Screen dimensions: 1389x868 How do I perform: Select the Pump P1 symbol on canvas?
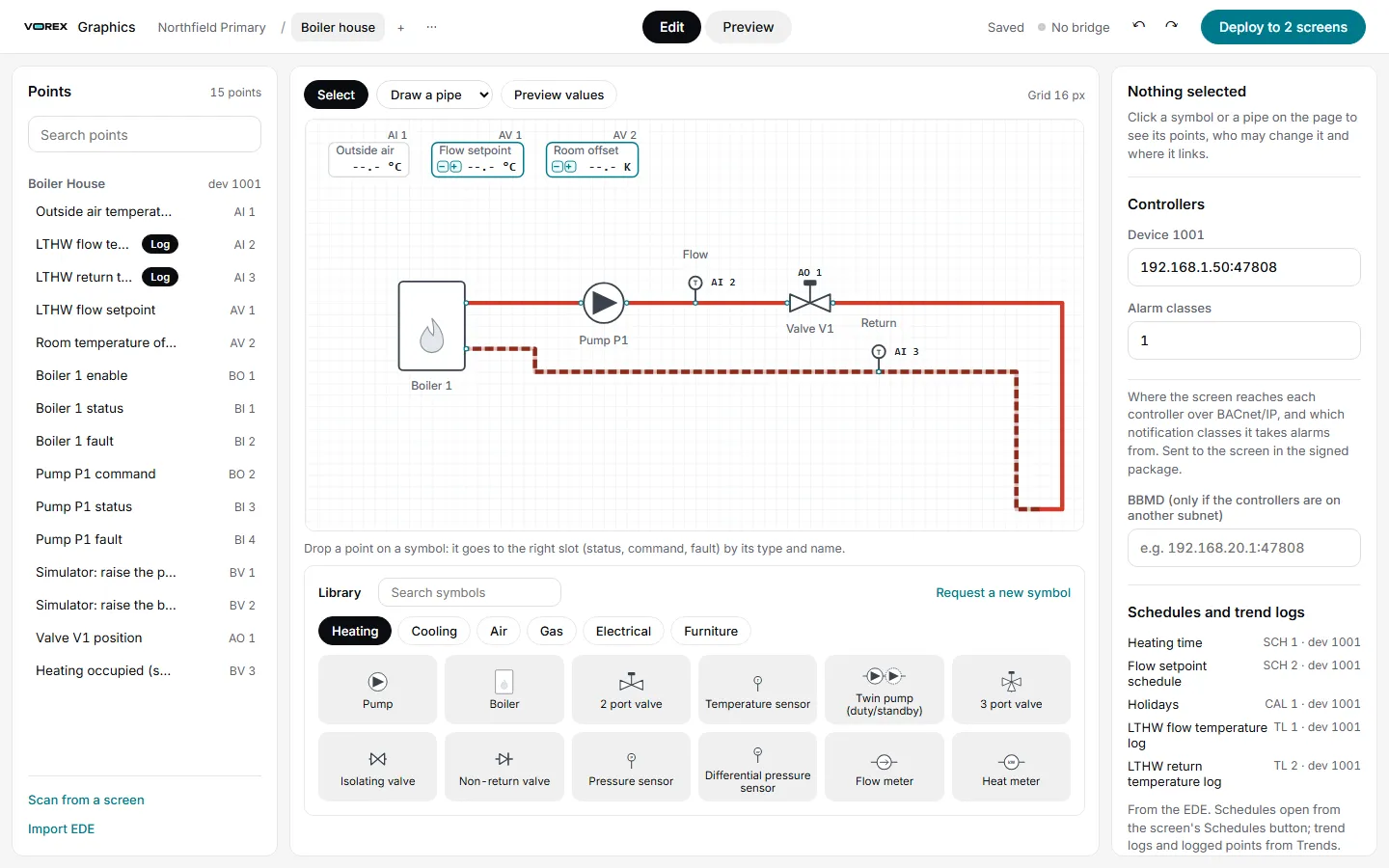(604, 303)
